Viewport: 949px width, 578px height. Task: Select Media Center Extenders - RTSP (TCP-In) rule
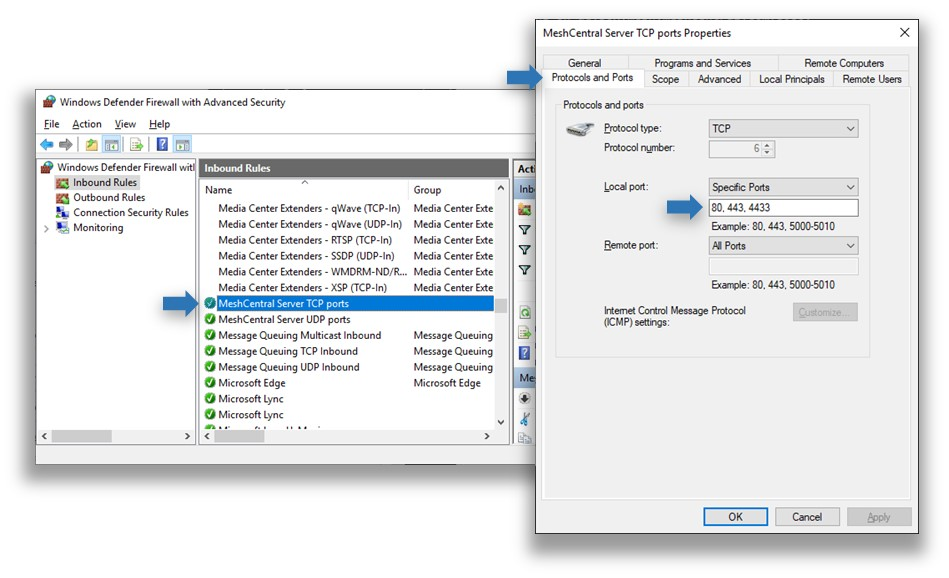tap(348, 240)
